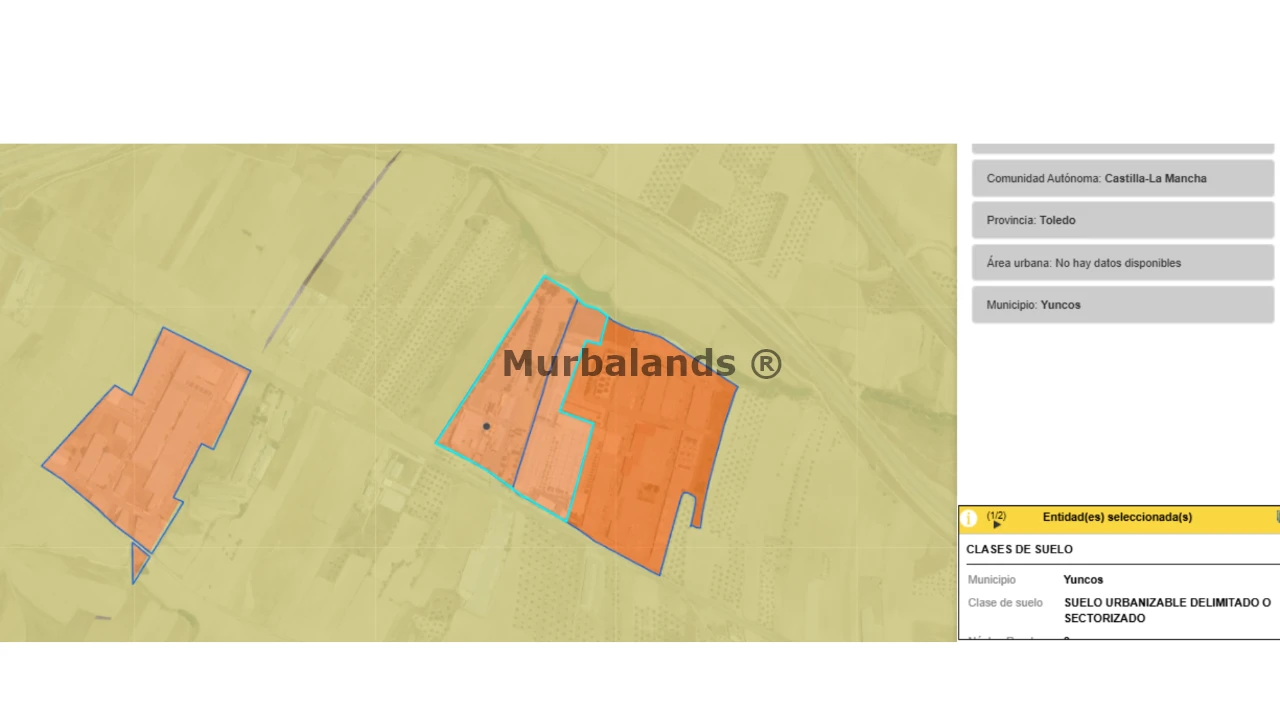Click the black point marker on the map
This screenshot has height=720, width=1280.
tap(487, 427)
